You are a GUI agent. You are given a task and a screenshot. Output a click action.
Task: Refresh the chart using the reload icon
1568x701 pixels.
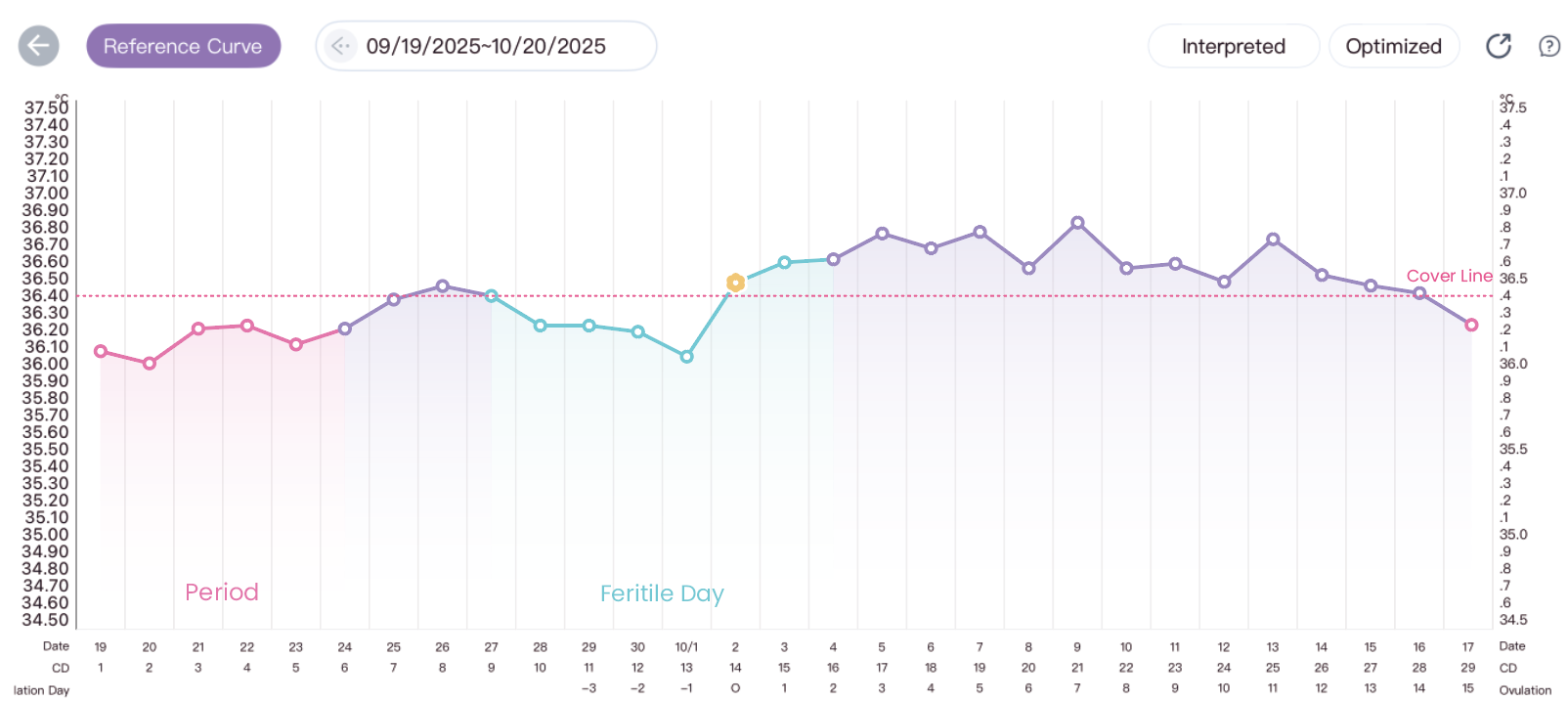tap(1499, 45)
